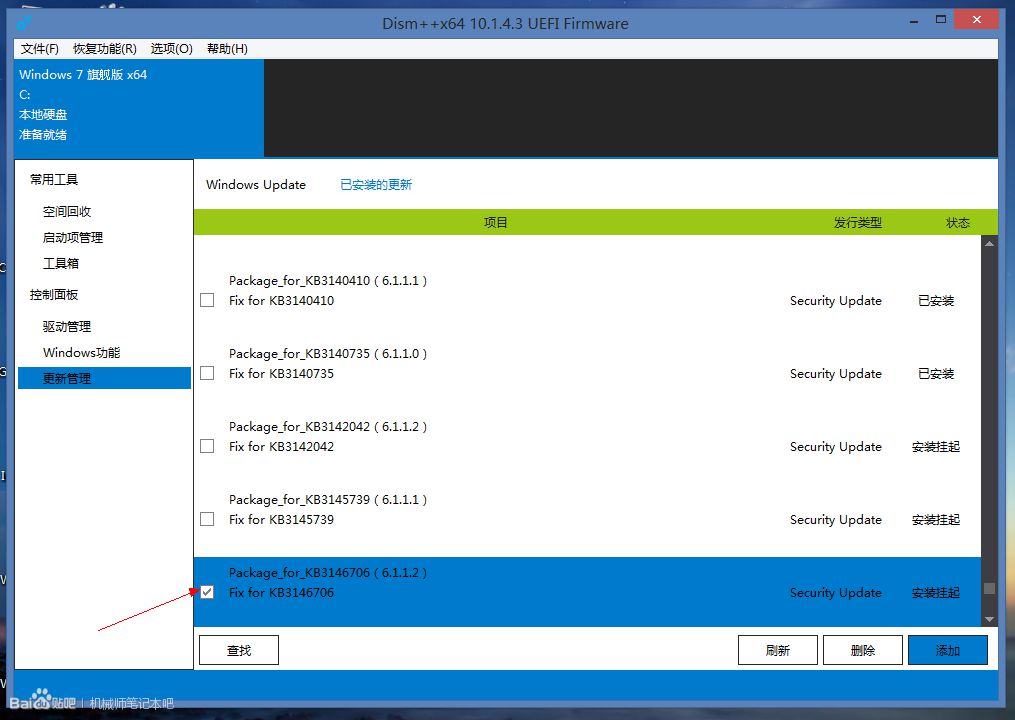
Task: Open the 帮助(H) menu
Action: [x=227, y=49]
